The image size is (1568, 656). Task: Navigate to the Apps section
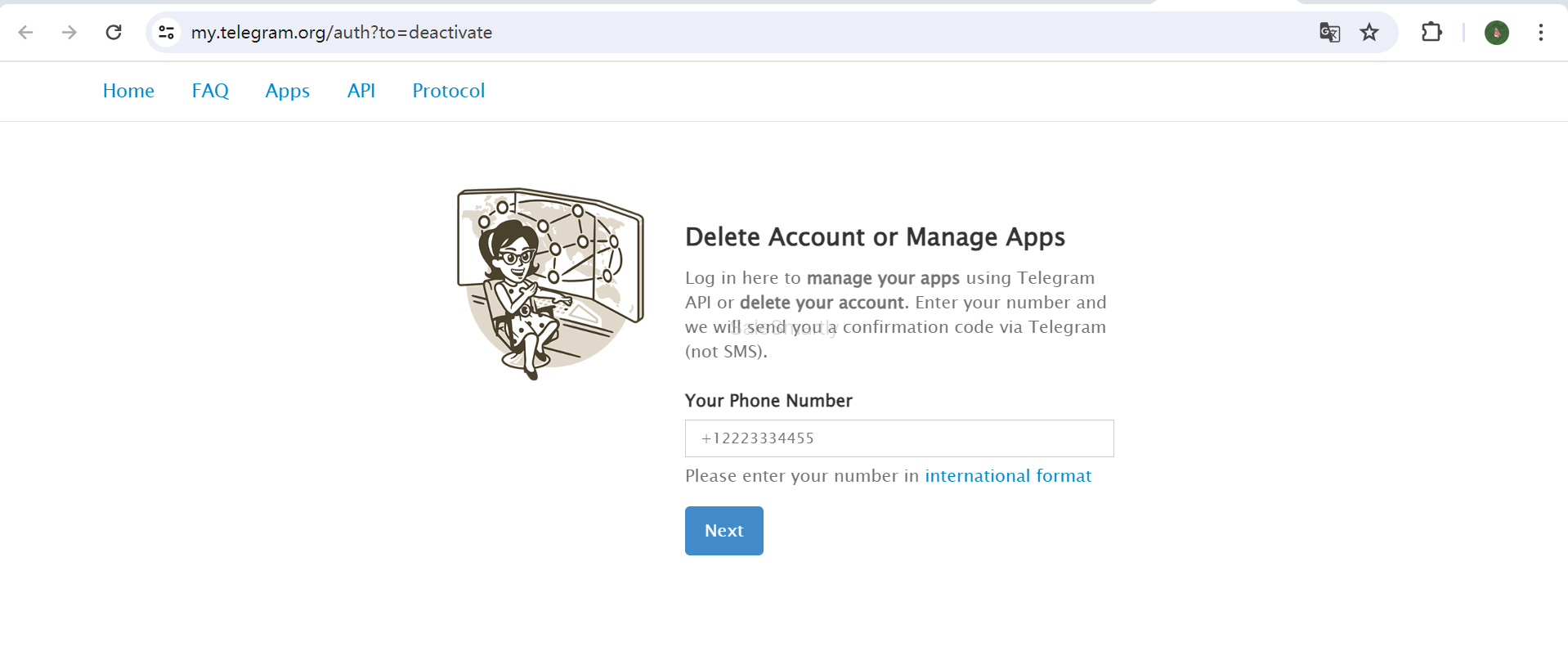coord(287,91)
